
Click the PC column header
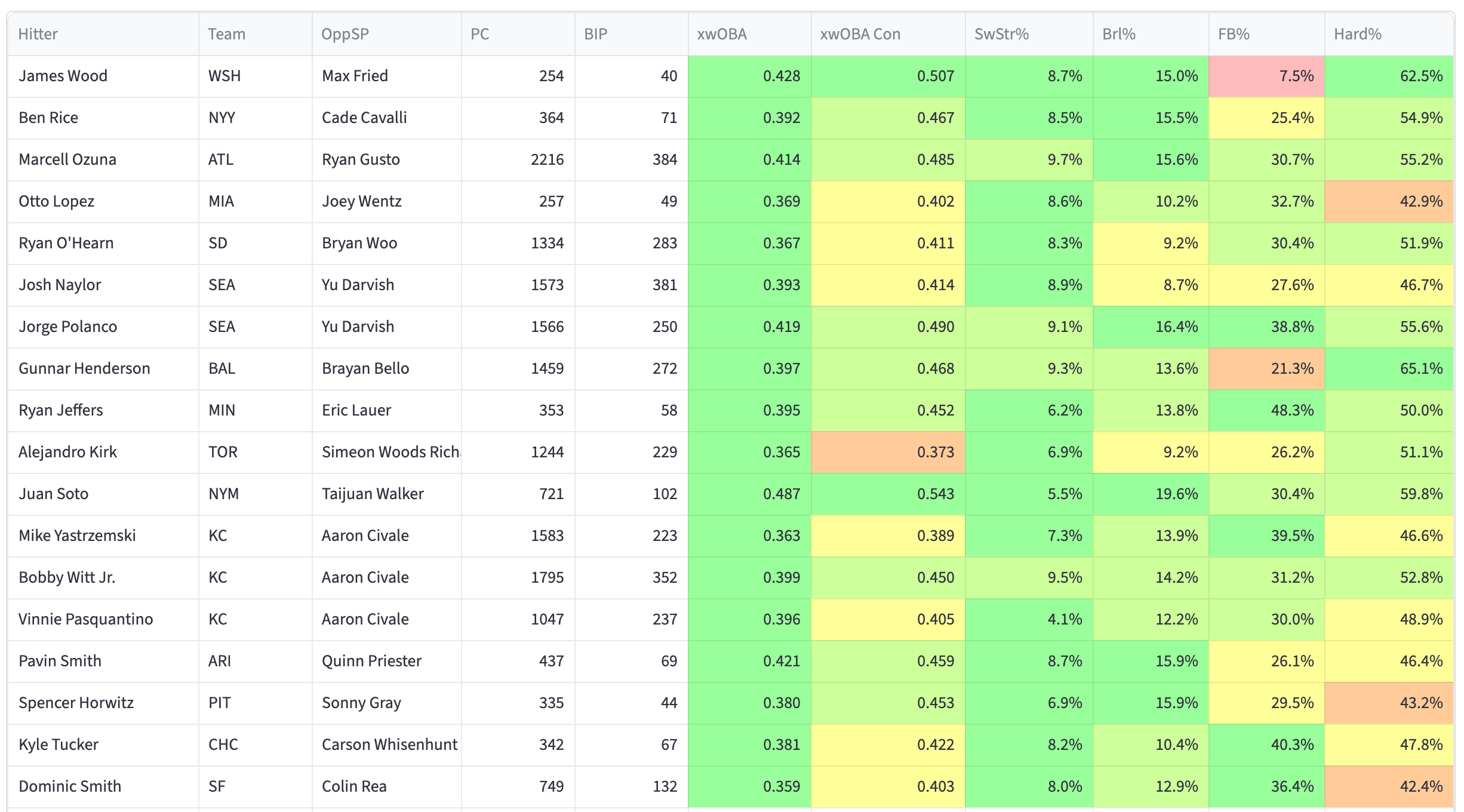(x=480, y=34)
